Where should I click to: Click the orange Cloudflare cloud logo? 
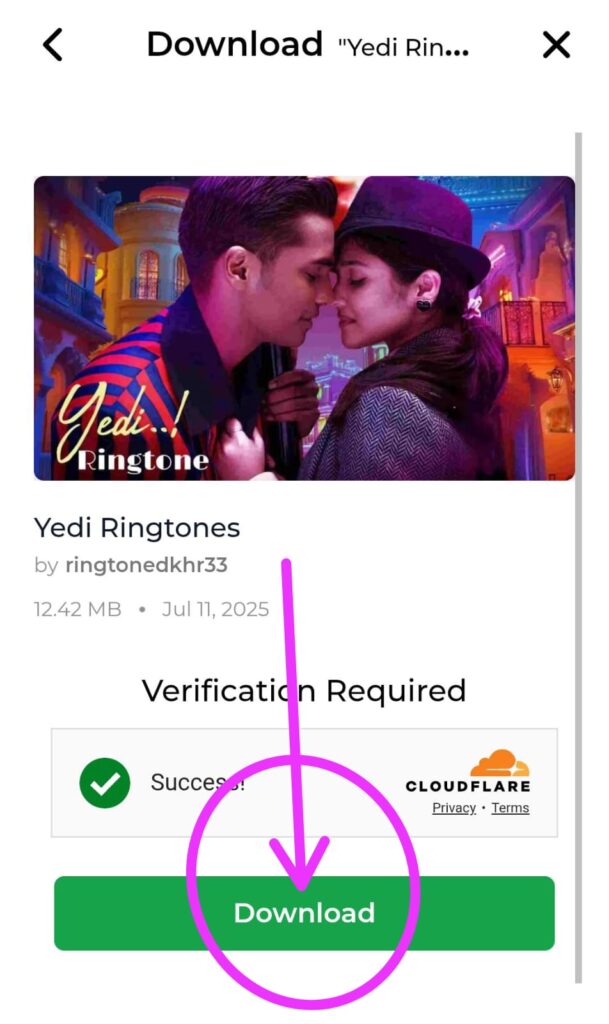point(499,763)
